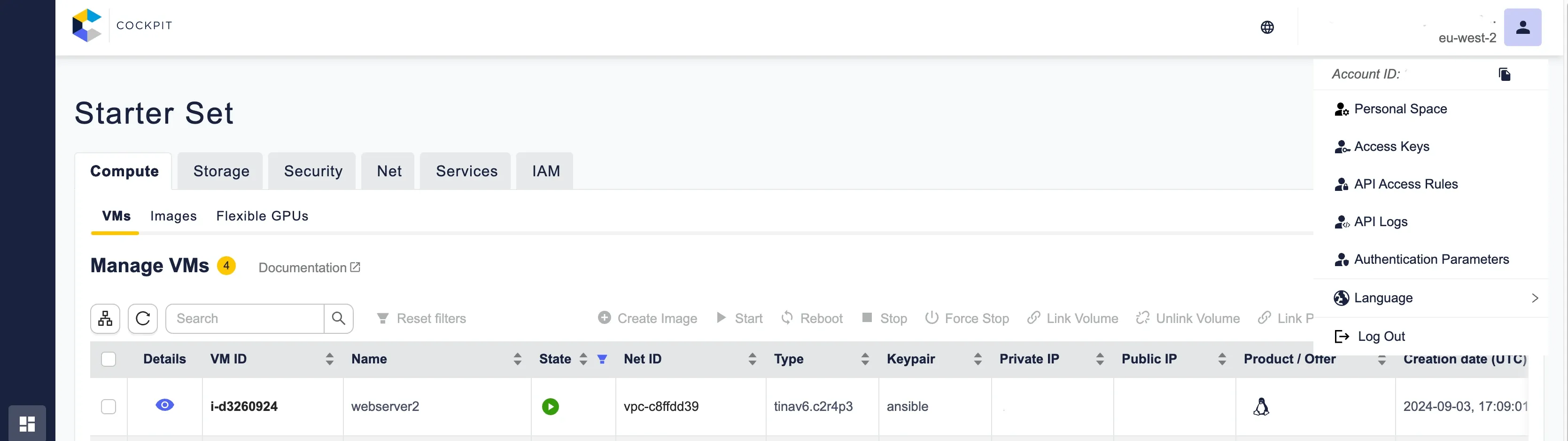Click into the VM Search field

coord(245,319)
